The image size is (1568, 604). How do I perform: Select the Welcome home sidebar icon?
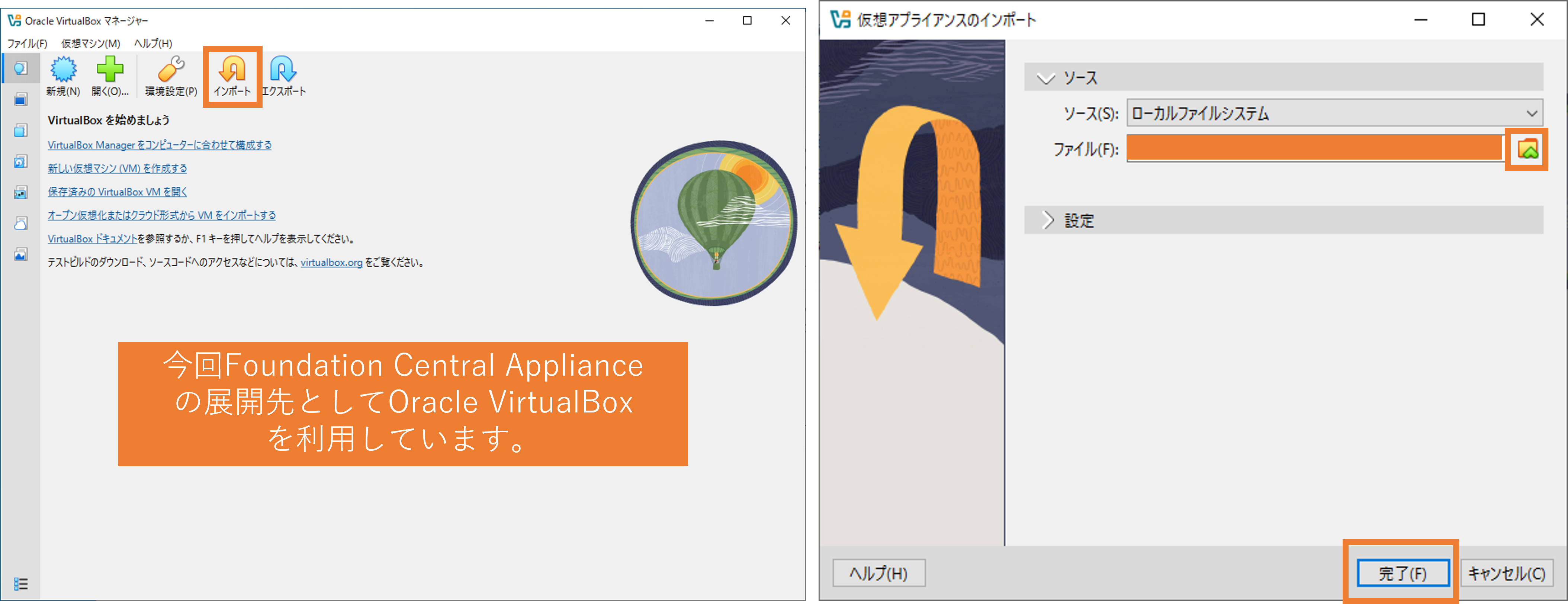coord(20,68)
